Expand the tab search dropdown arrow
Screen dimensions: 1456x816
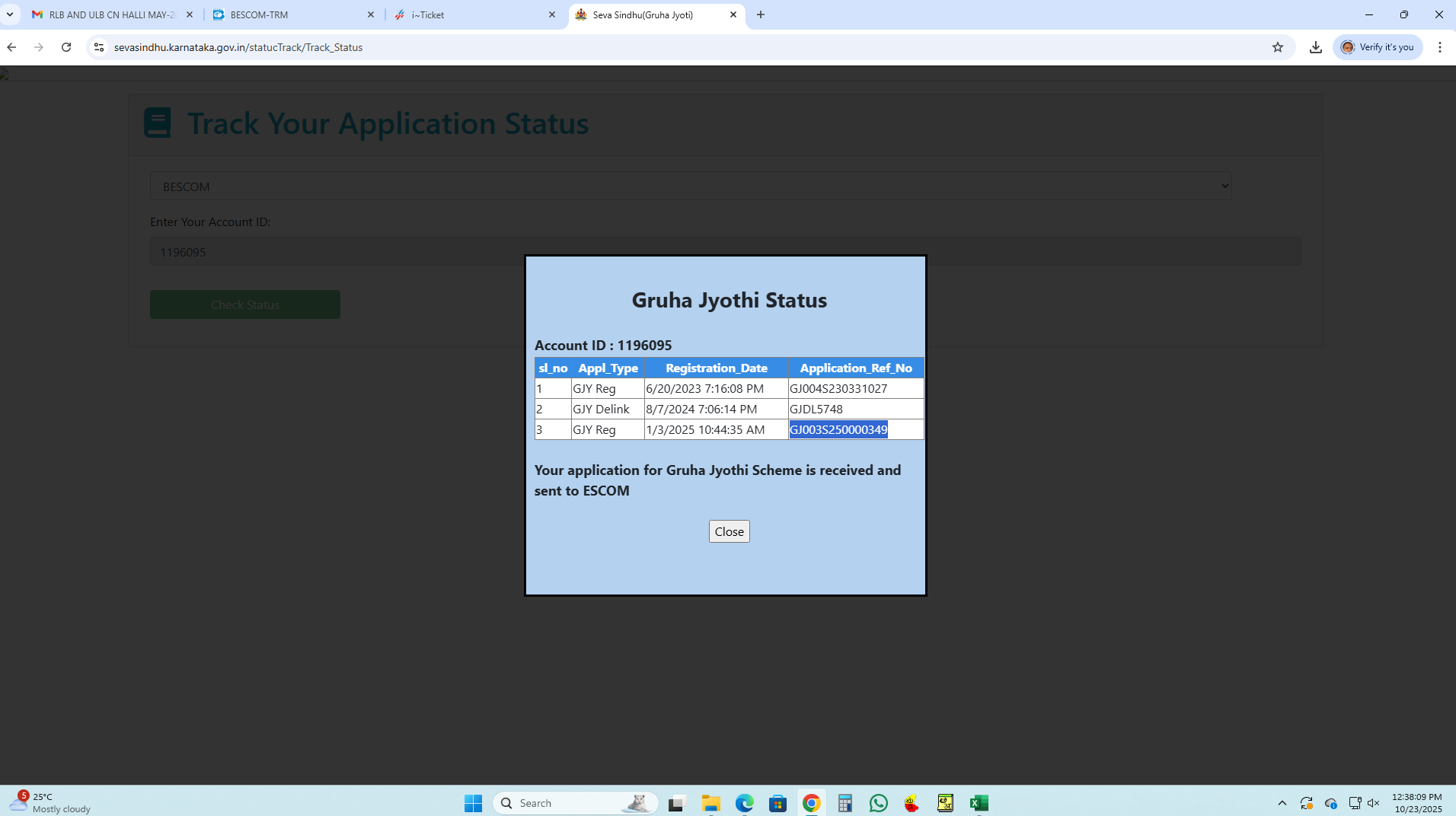point(10,14)
